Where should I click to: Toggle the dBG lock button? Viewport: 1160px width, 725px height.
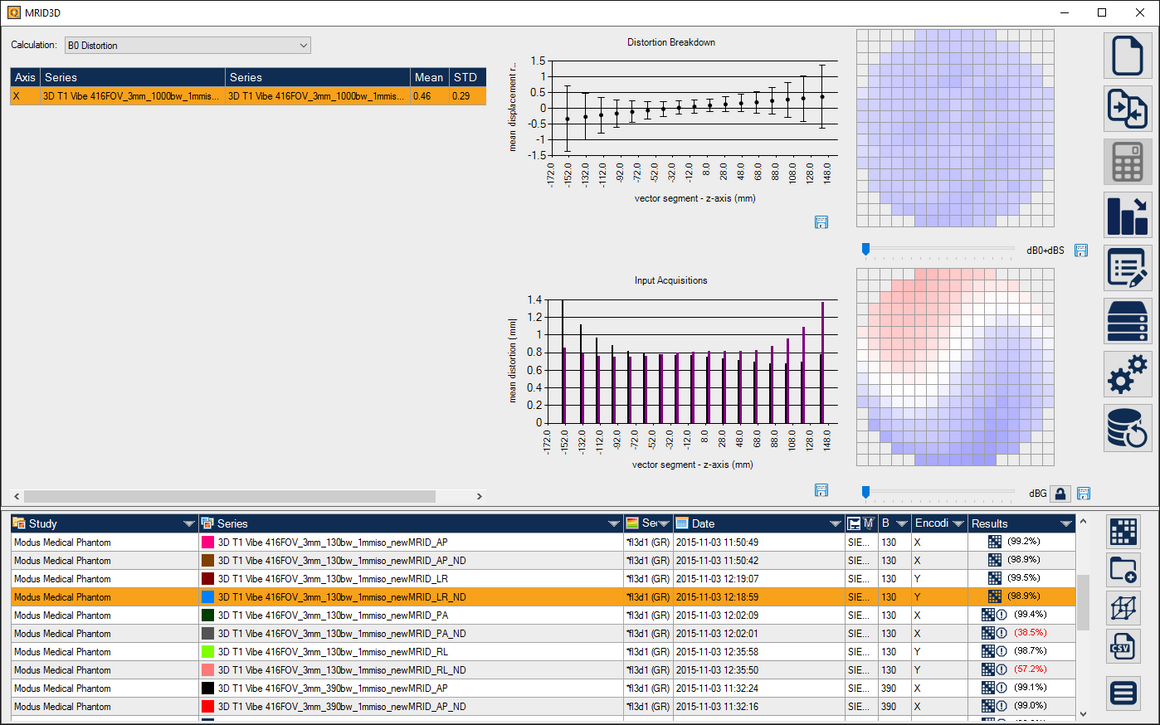(x=1061, y=493)
